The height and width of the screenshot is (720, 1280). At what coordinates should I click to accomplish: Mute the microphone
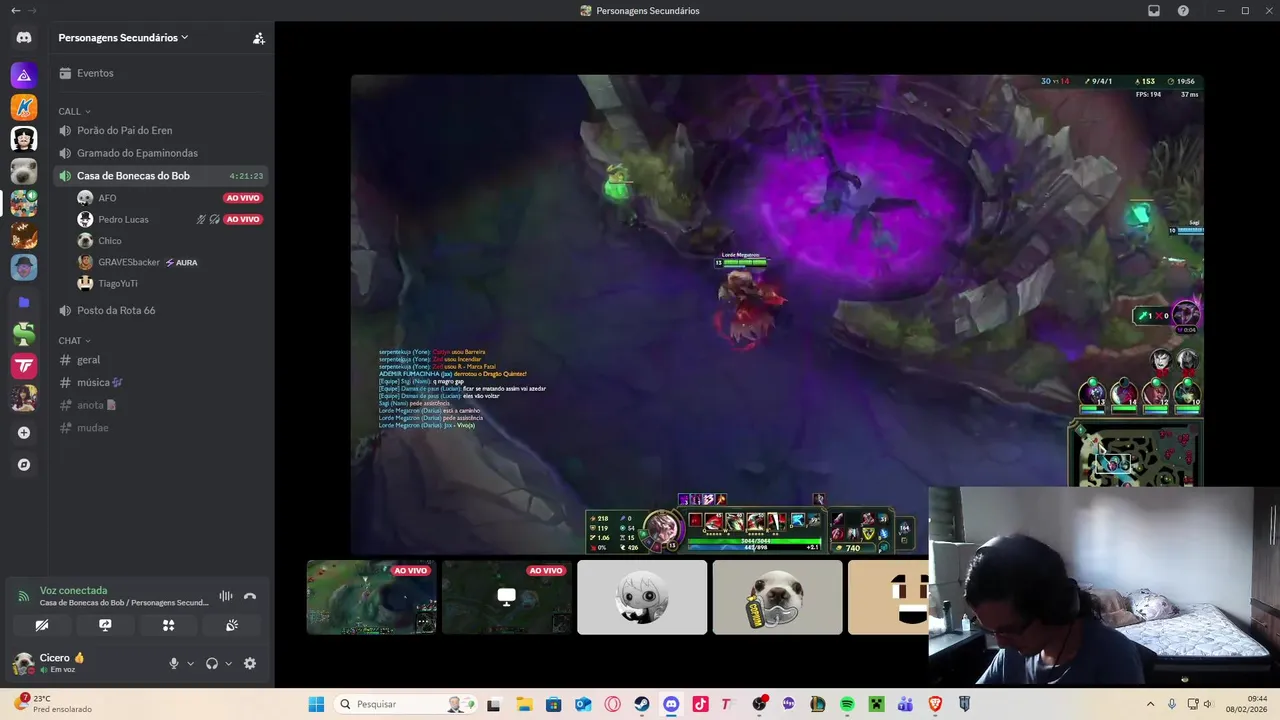coord(173,663)
